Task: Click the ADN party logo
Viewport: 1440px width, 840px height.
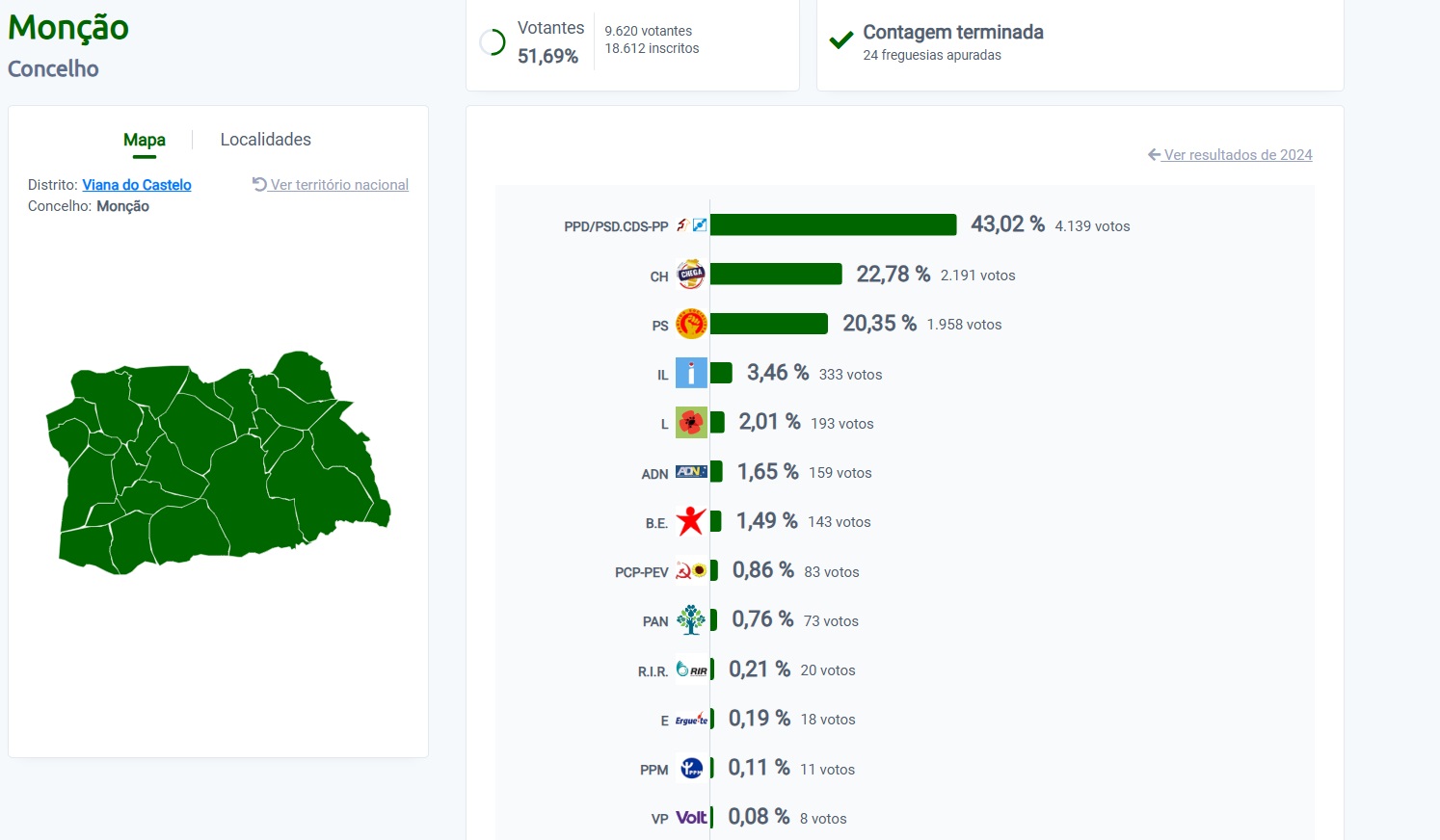Action: 691,472
